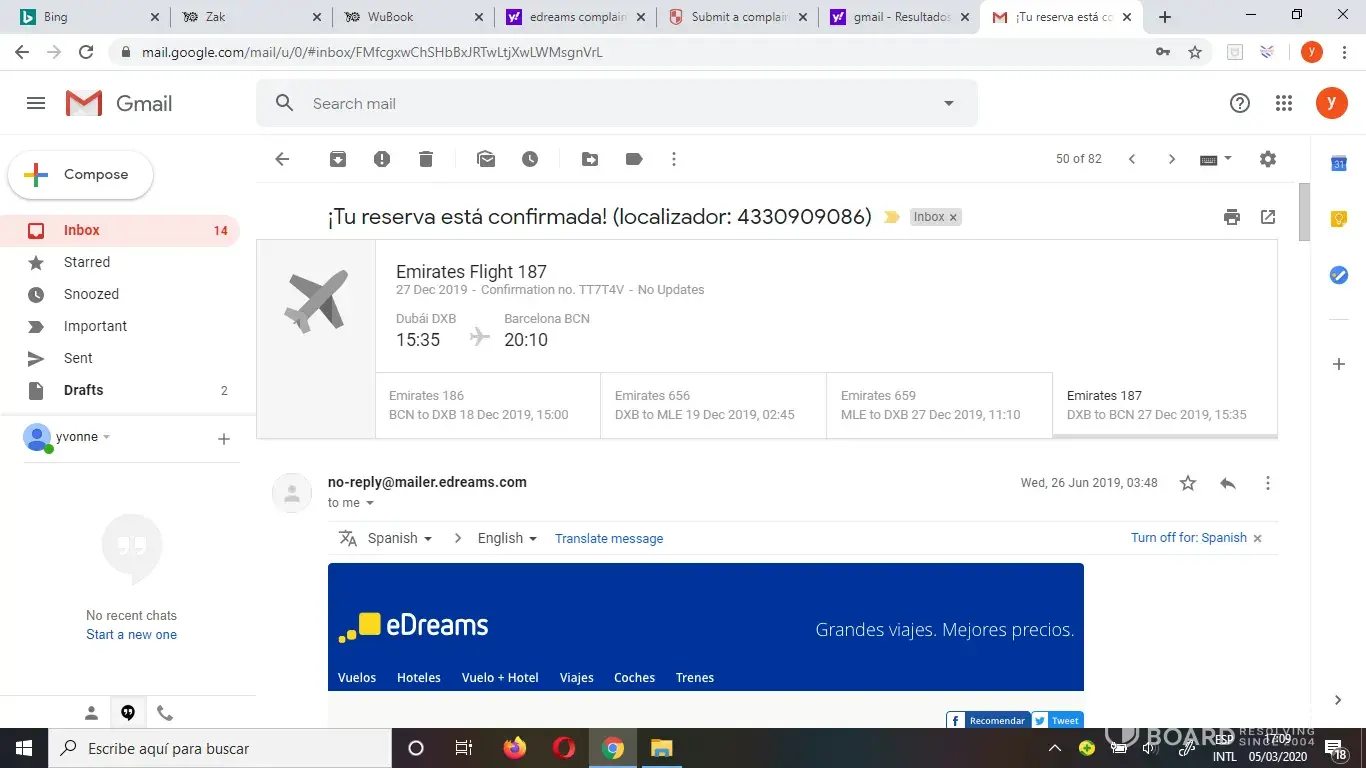Open Gmail settings gear

coord(1268,159)
